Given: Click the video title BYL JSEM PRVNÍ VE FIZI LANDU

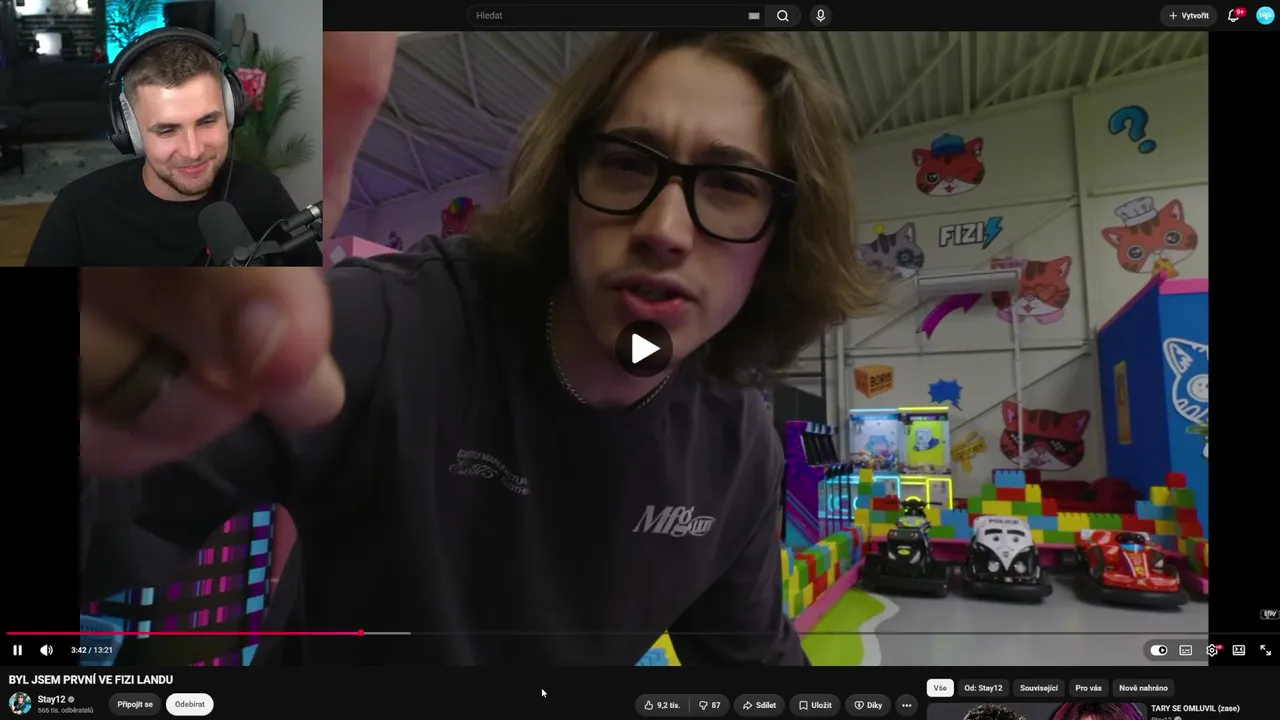Looking at the screenshot, I should coord(91,680).
